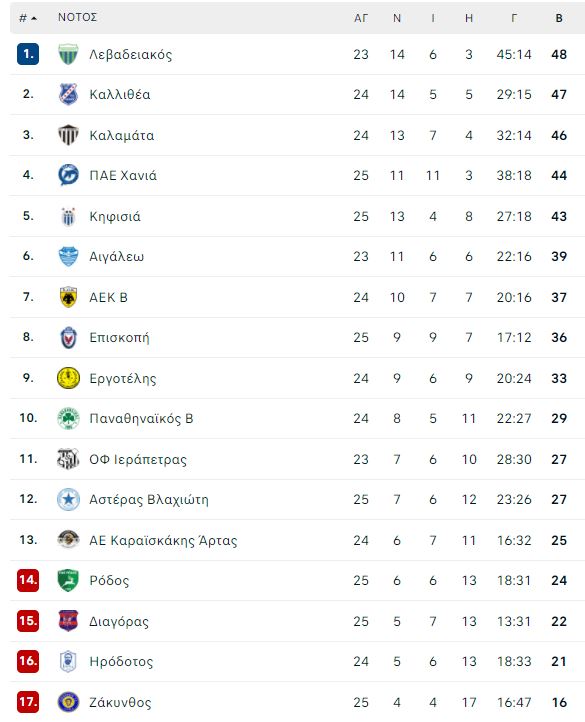Image resolution: width=585 pixels, height=722 pixels.
Task: Sort table by the # rank column
Action: point(28,18)
